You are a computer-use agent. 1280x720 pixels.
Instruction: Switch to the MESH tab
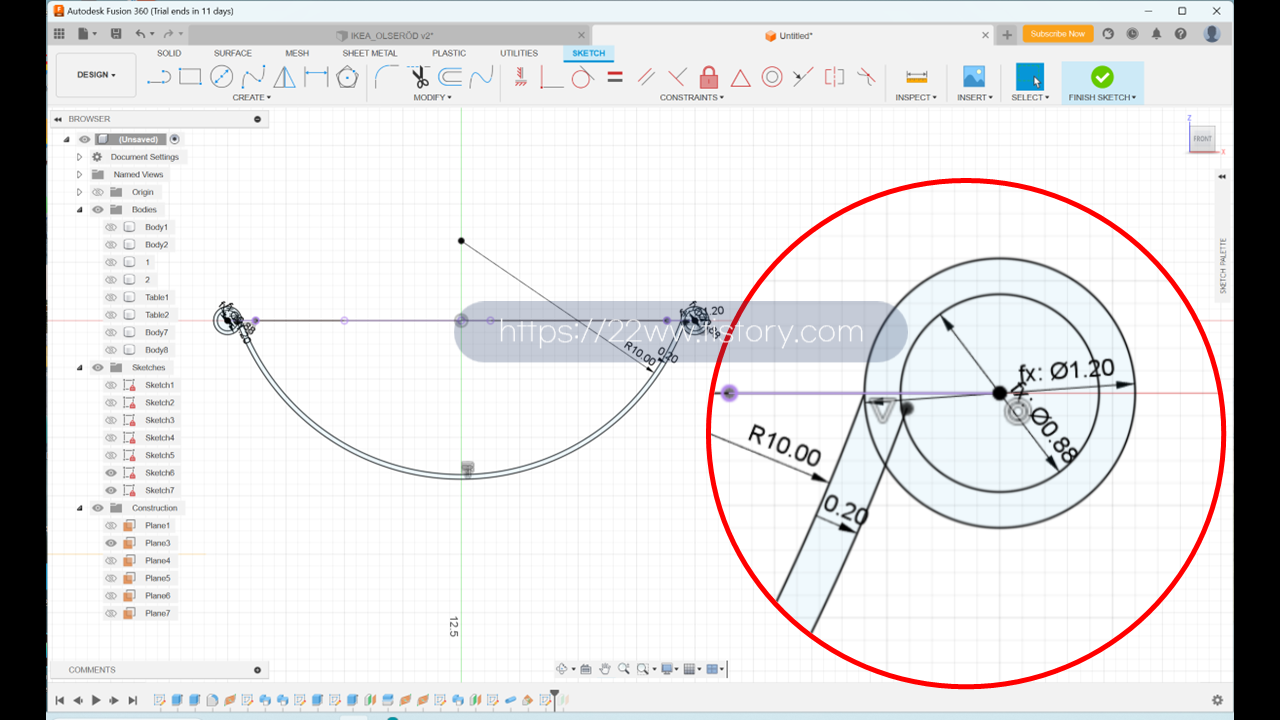297,53
